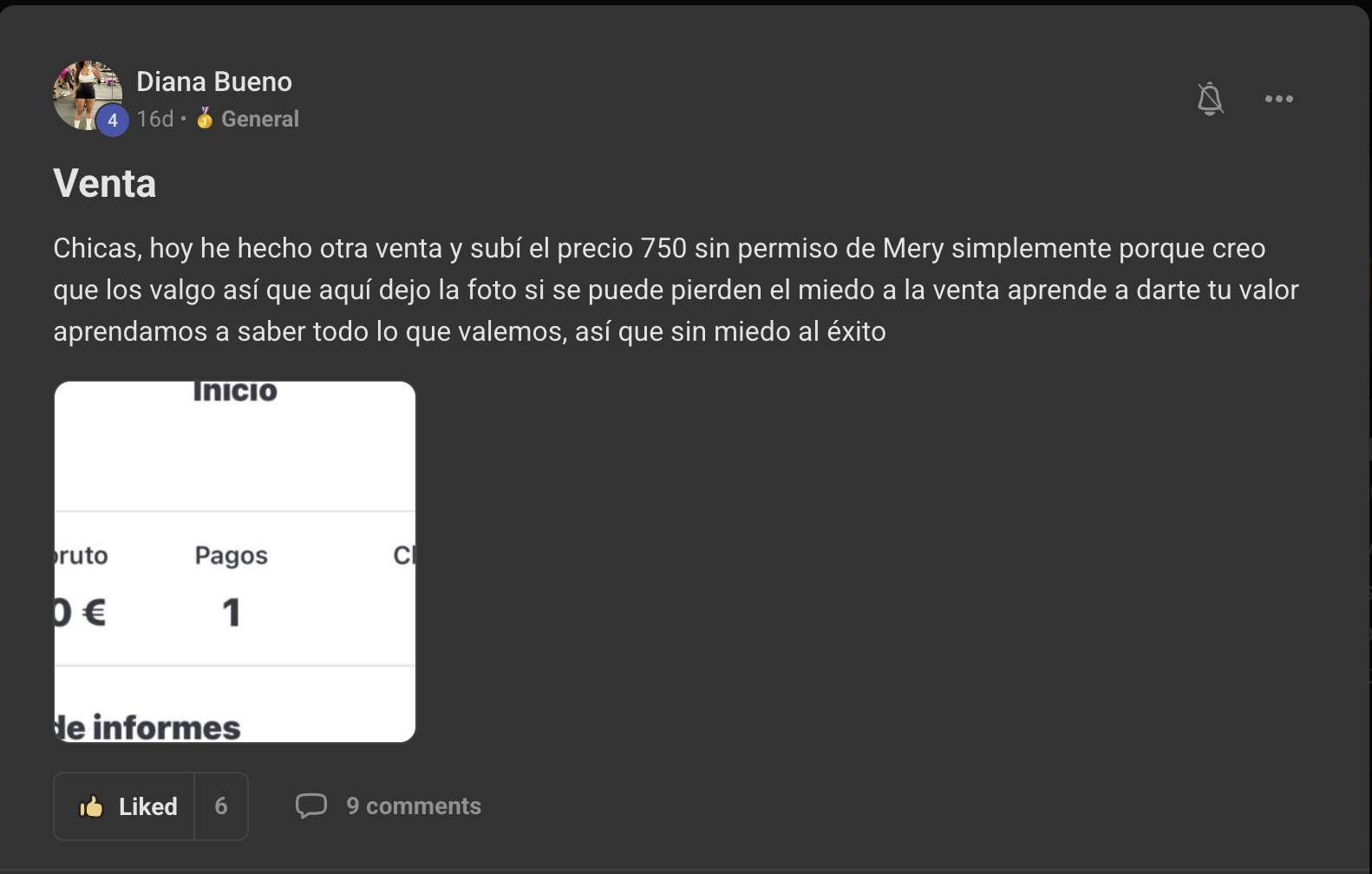The image size is (1372, 874).
Task: Expand the comments section via 9 comments
Action: (x=414, y=806)
